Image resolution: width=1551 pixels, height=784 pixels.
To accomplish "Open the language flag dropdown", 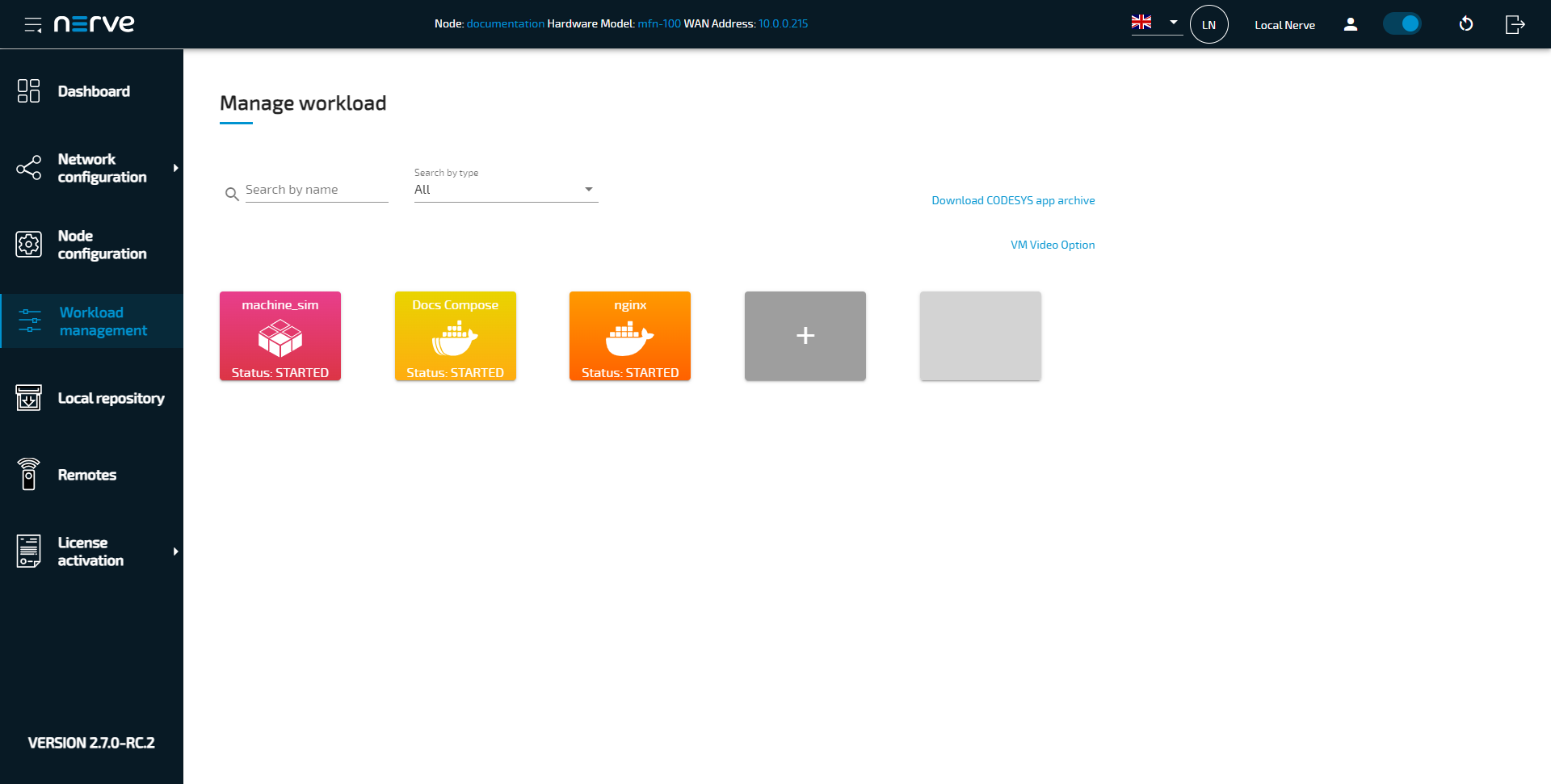I will click(x=1156, y=23).
